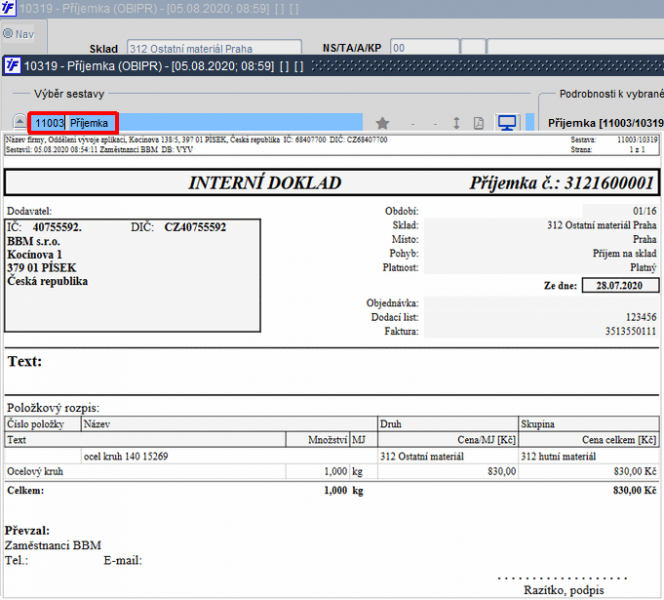Image resolution: width=664 pixels, height=600 pixels.
Task: Click the scroll-up arrow beside 11003 Příjemka
Action: pyautogui.click(x=19, y=122)
